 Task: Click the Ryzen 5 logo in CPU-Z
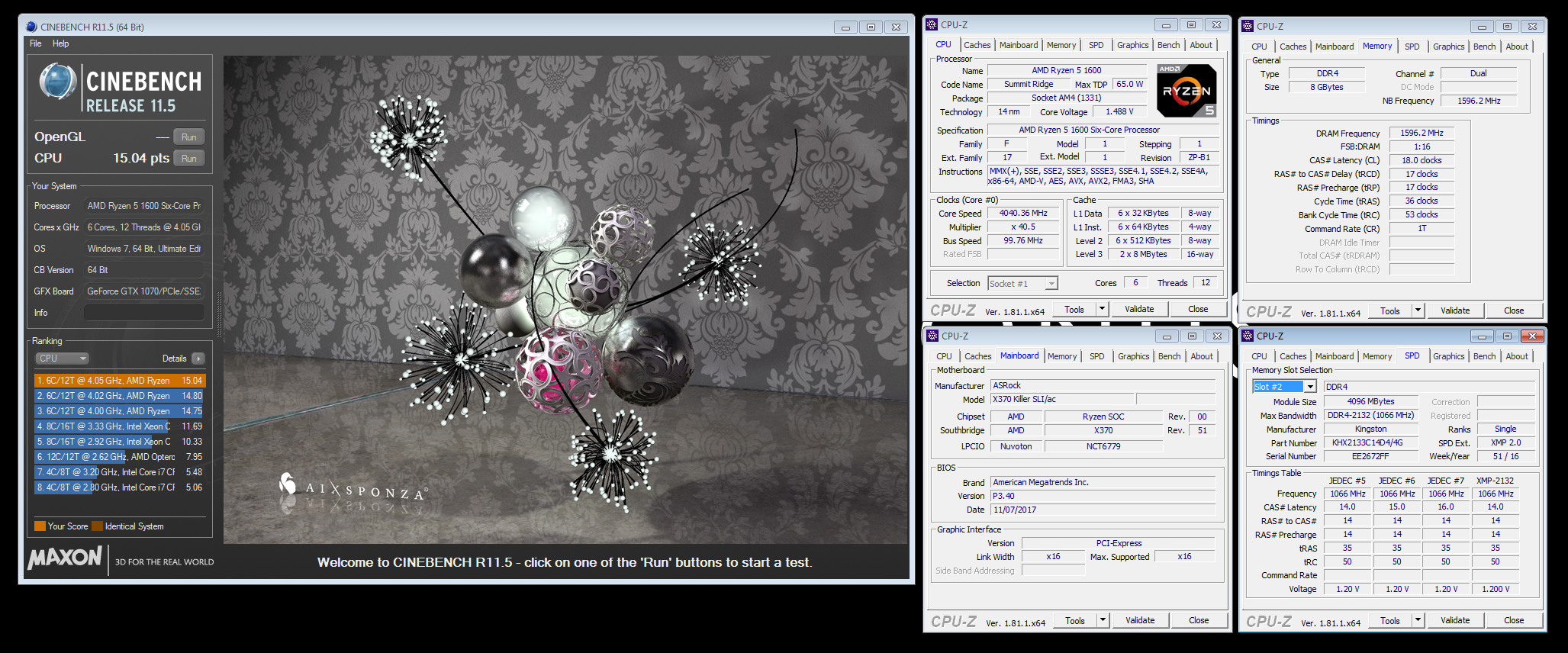coord(1186,91)
